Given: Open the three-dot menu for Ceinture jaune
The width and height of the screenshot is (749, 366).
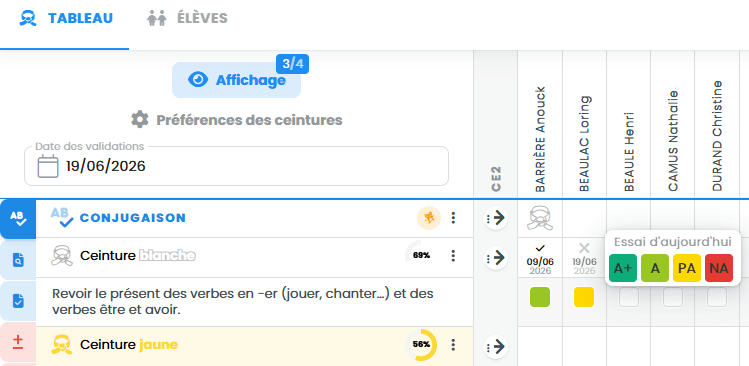Looking at the screenshot, I should pyautogui.click(x=453, y=344).
